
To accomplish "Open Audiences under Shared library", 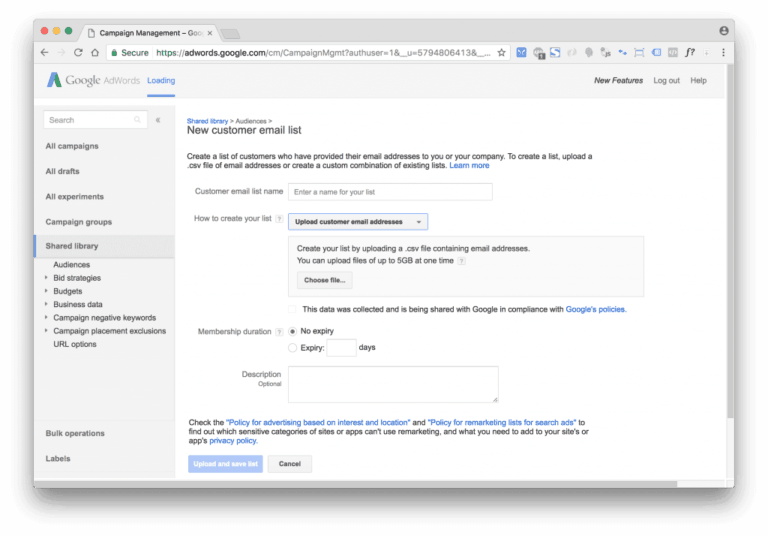I will 72,265.
